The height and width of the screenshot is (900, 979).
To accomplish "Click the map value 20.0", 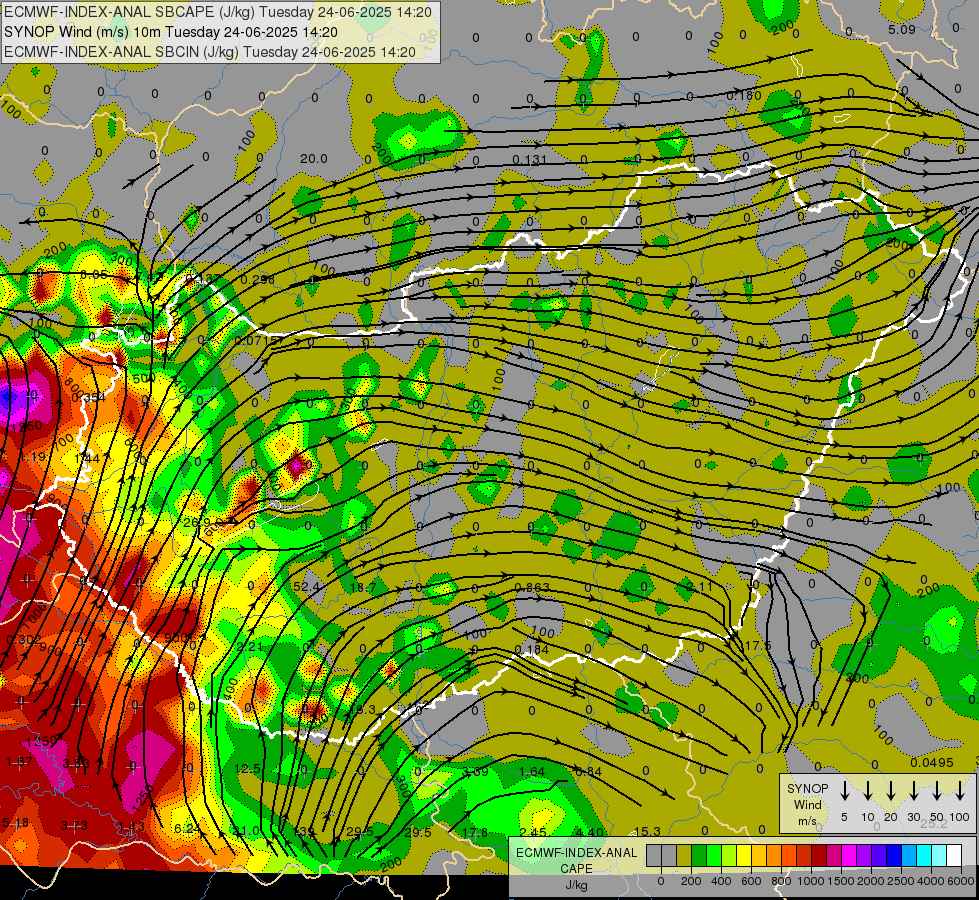I will (313, 159).
